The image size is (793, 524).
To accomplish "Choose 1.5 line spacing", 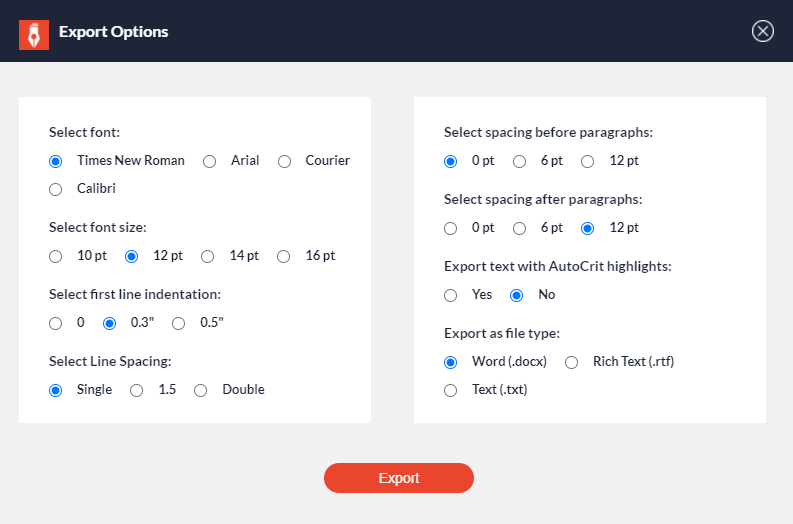I will tap(137, 390).
